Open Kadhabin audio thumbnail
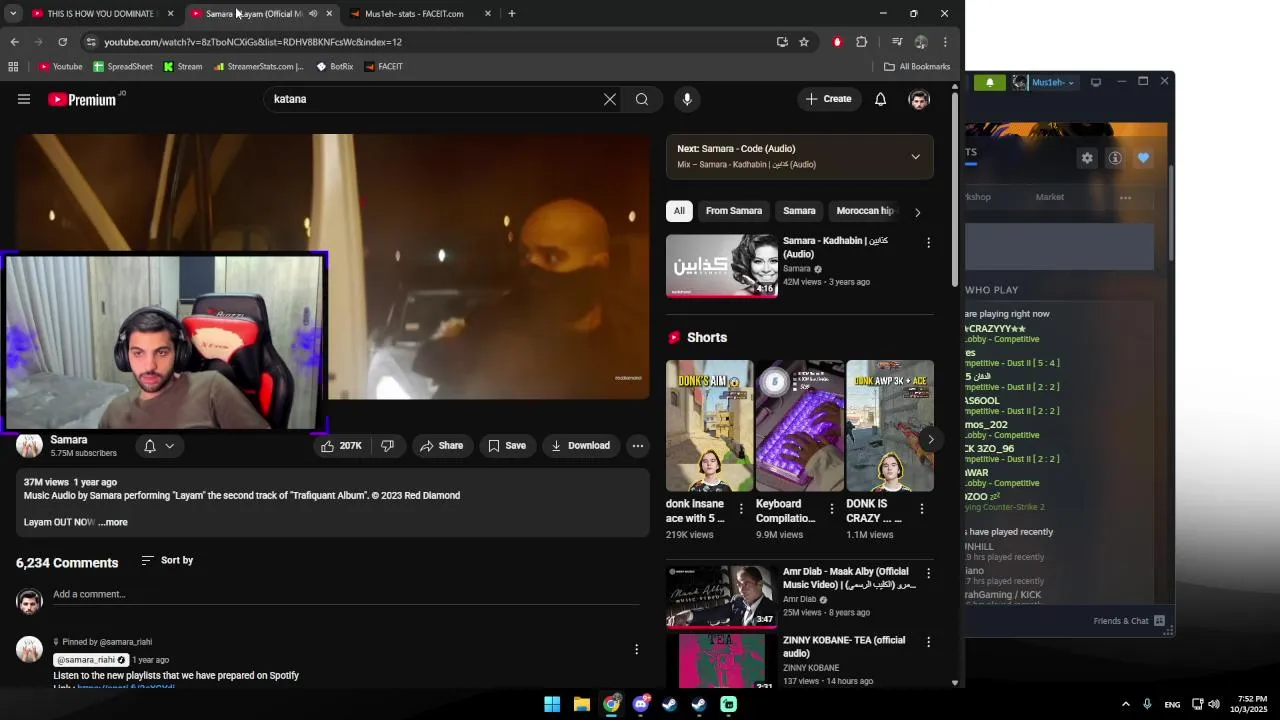 click(x=722, y=266)
